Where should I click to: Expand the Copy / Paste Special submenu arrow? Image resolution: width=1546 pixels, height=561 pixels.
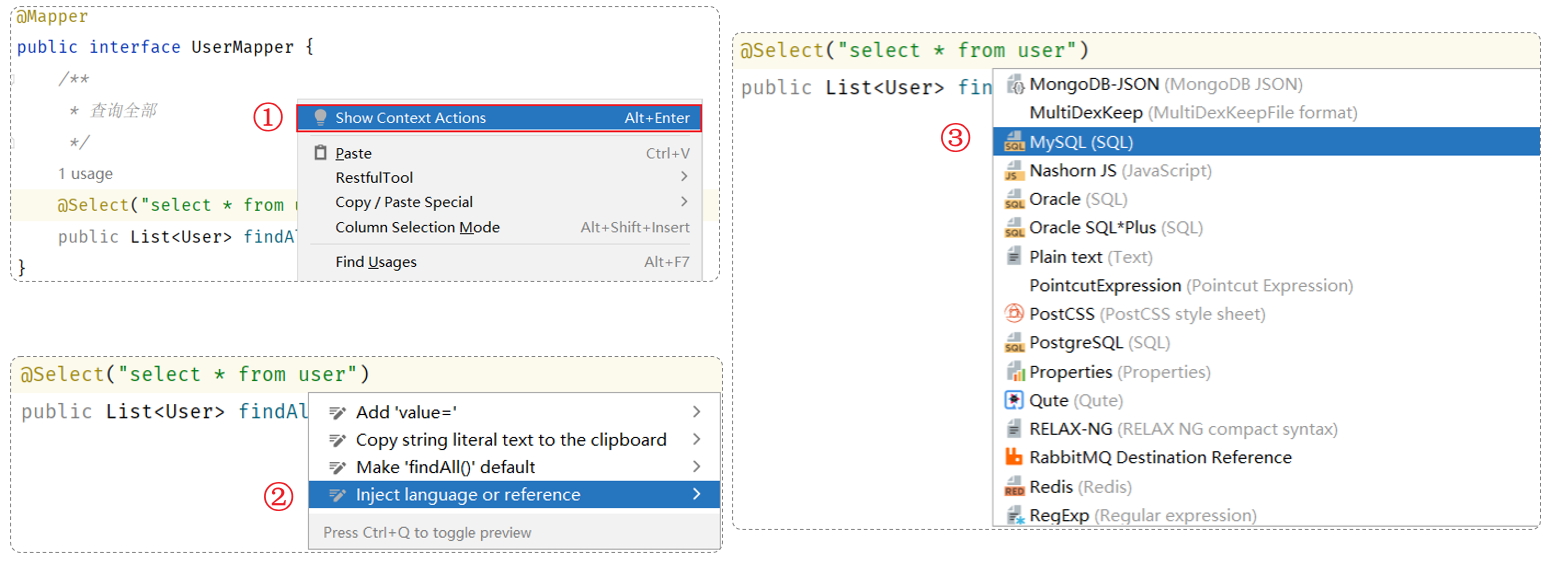click(684, 202)
